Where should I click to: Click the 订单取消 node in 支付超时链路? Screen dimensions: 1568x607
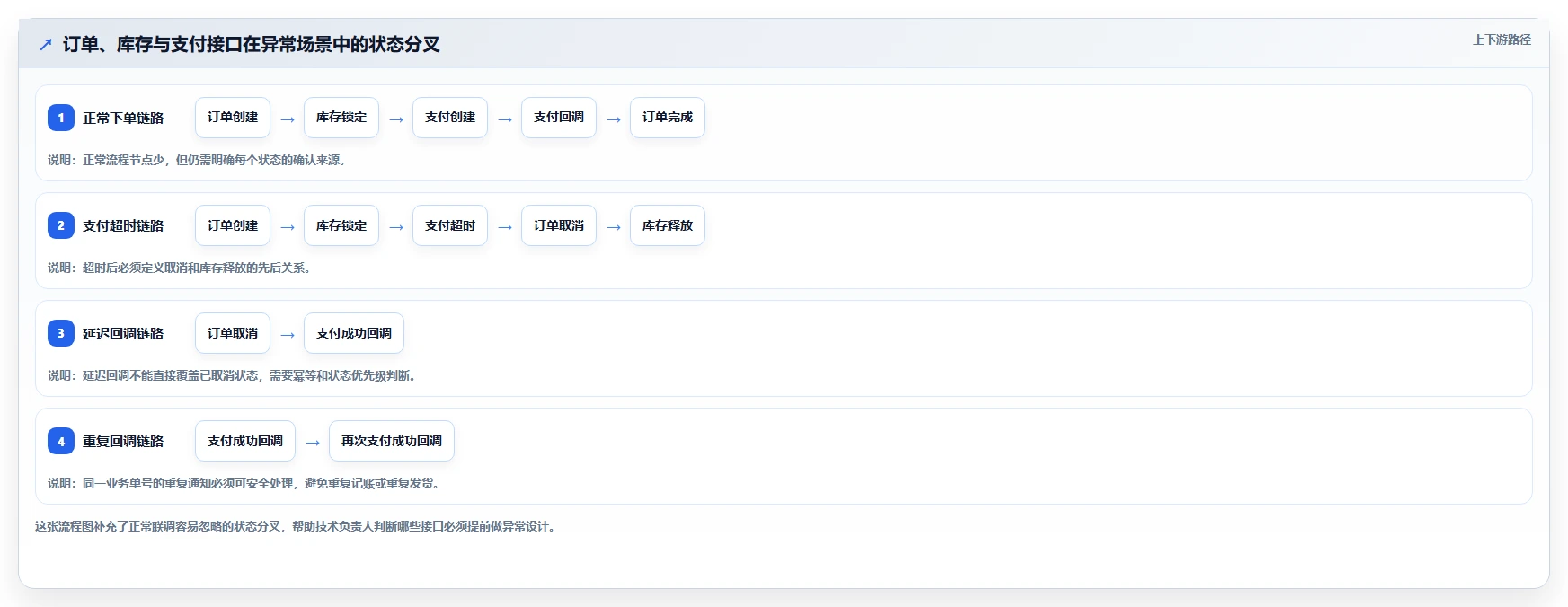(559, 225)
